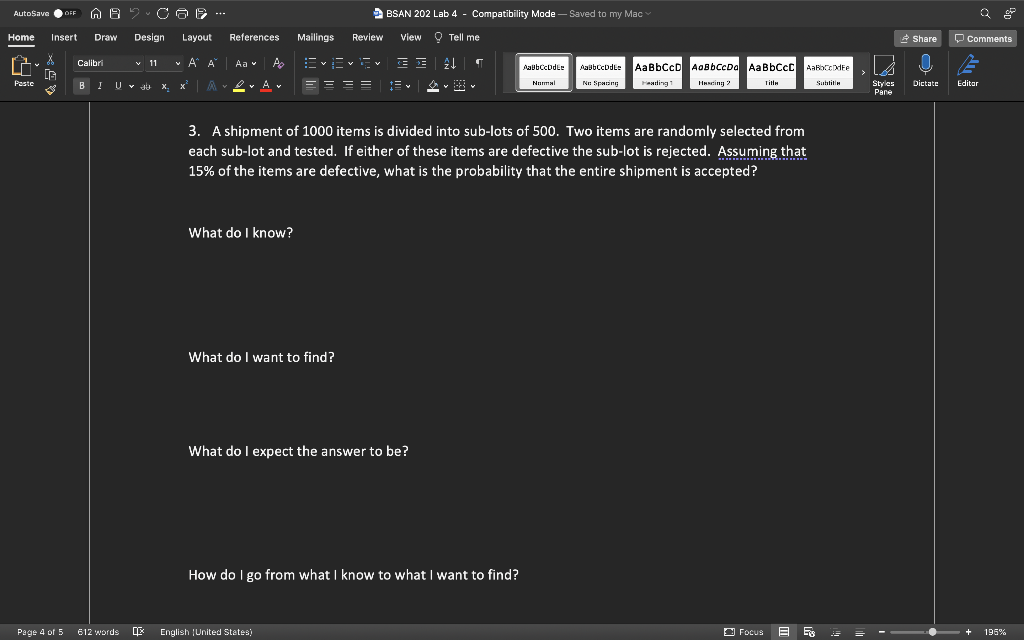Viewport: 1024px width, 640px height.
Task: Show paragraph marks with pilcrow icon
Action: [479, 63]
